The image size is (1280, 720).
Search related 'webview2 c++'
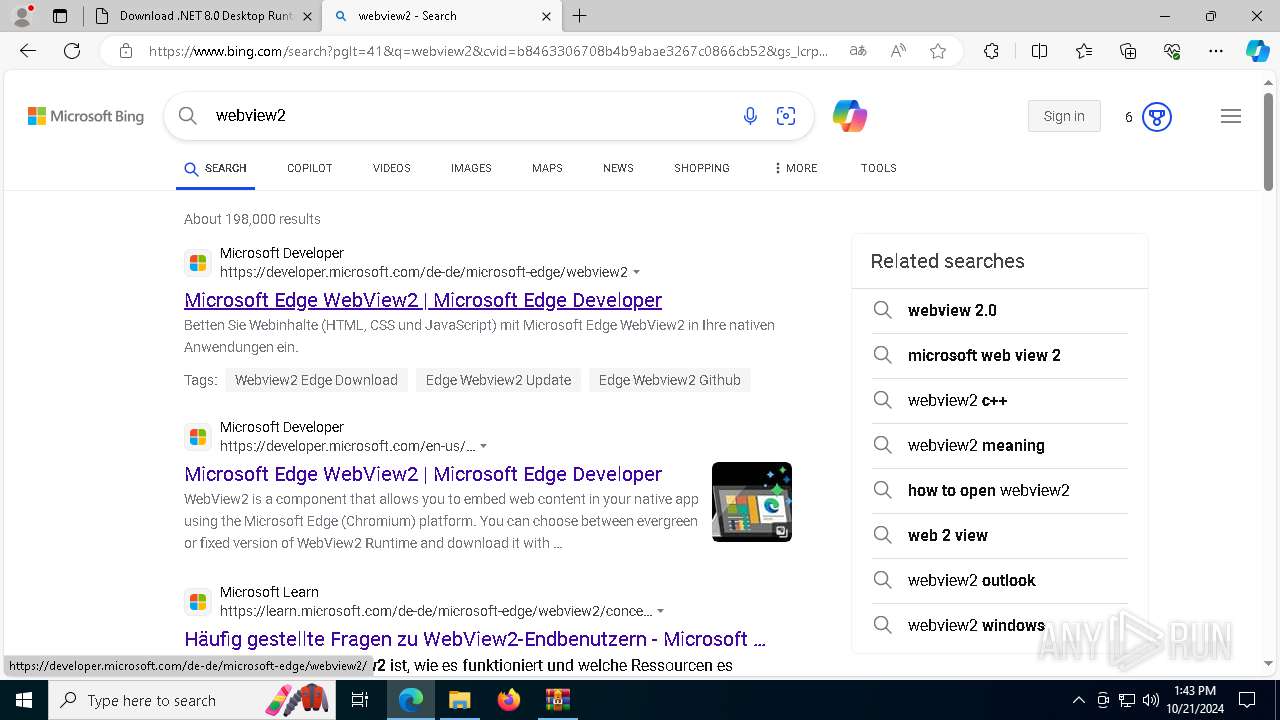[1000, 401]
